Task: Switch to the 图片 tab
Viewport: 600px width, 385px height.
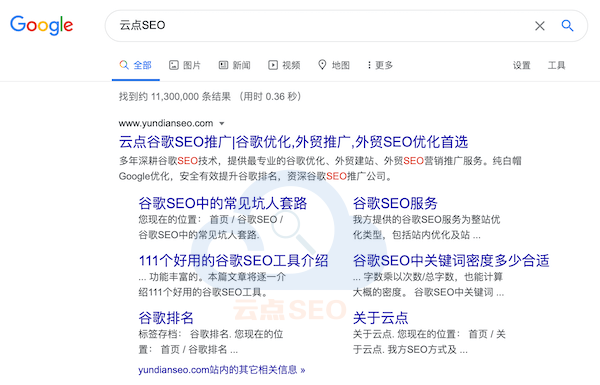Action: 185,65
